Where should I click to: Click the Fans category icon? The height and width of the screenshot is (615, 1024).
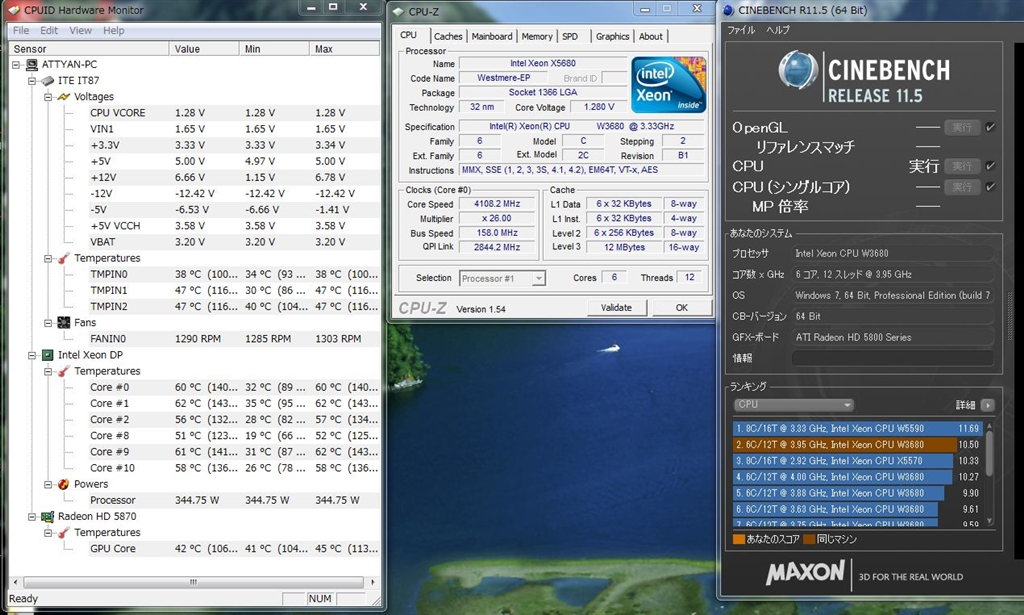tap(64, 323)
